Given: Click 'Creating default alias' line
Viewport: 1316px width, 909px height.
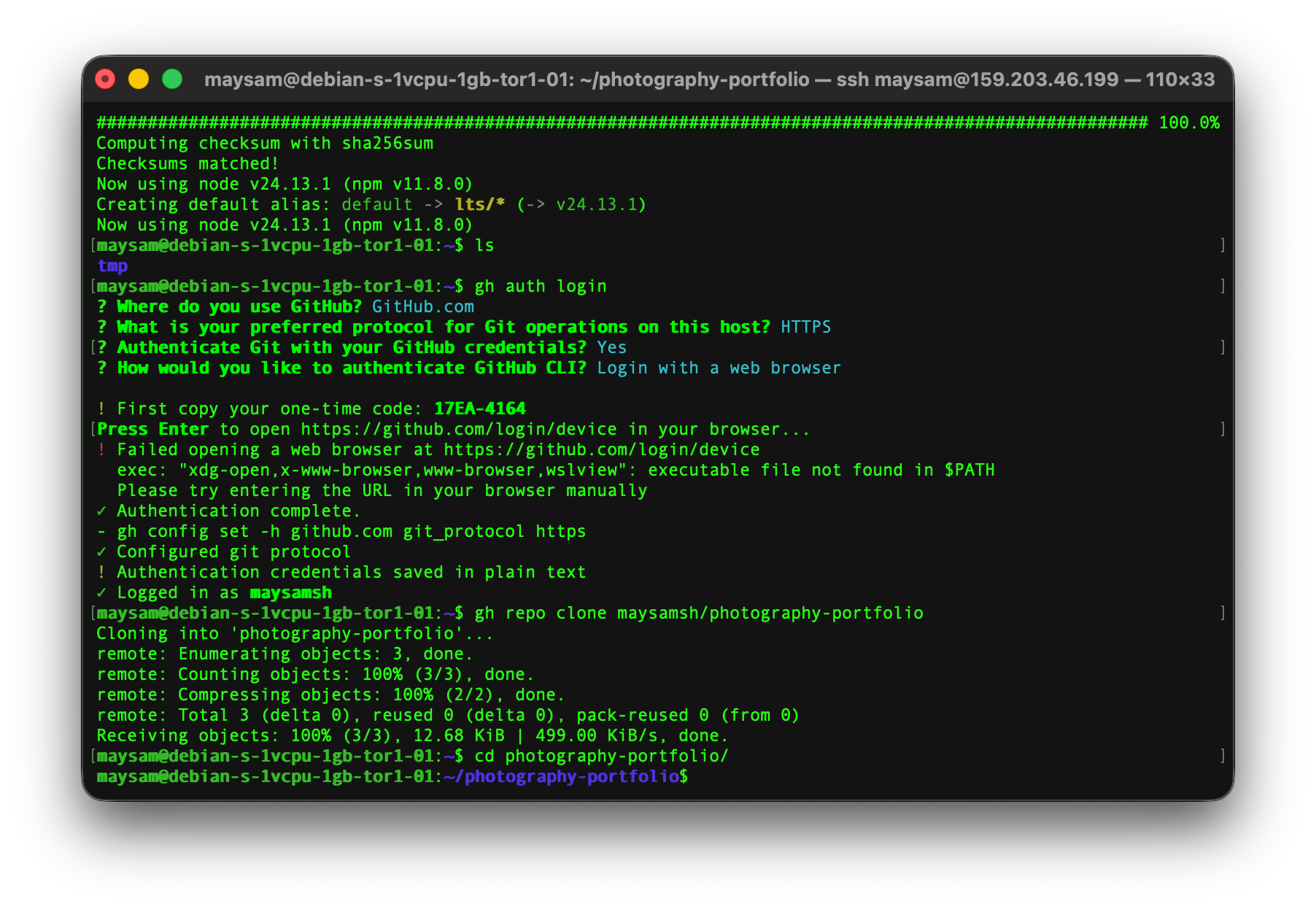Looking at the screenshot, I should (372, 204).
